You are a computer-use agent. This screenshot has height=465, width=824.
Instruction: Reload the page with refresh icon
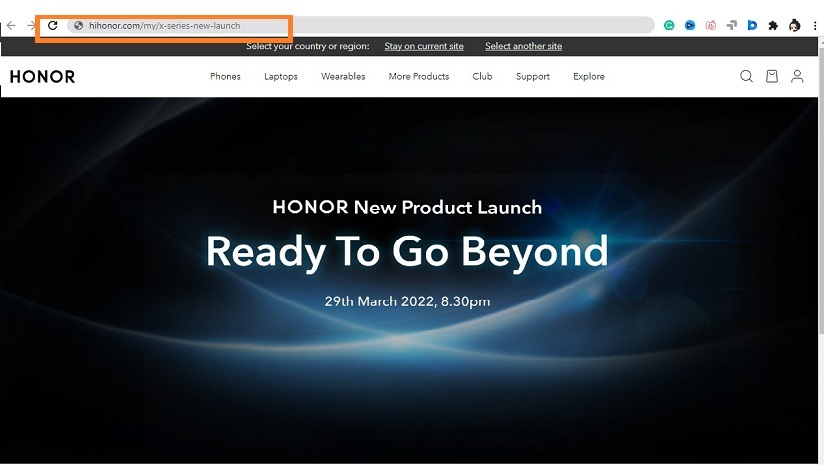tap(53, 25)
